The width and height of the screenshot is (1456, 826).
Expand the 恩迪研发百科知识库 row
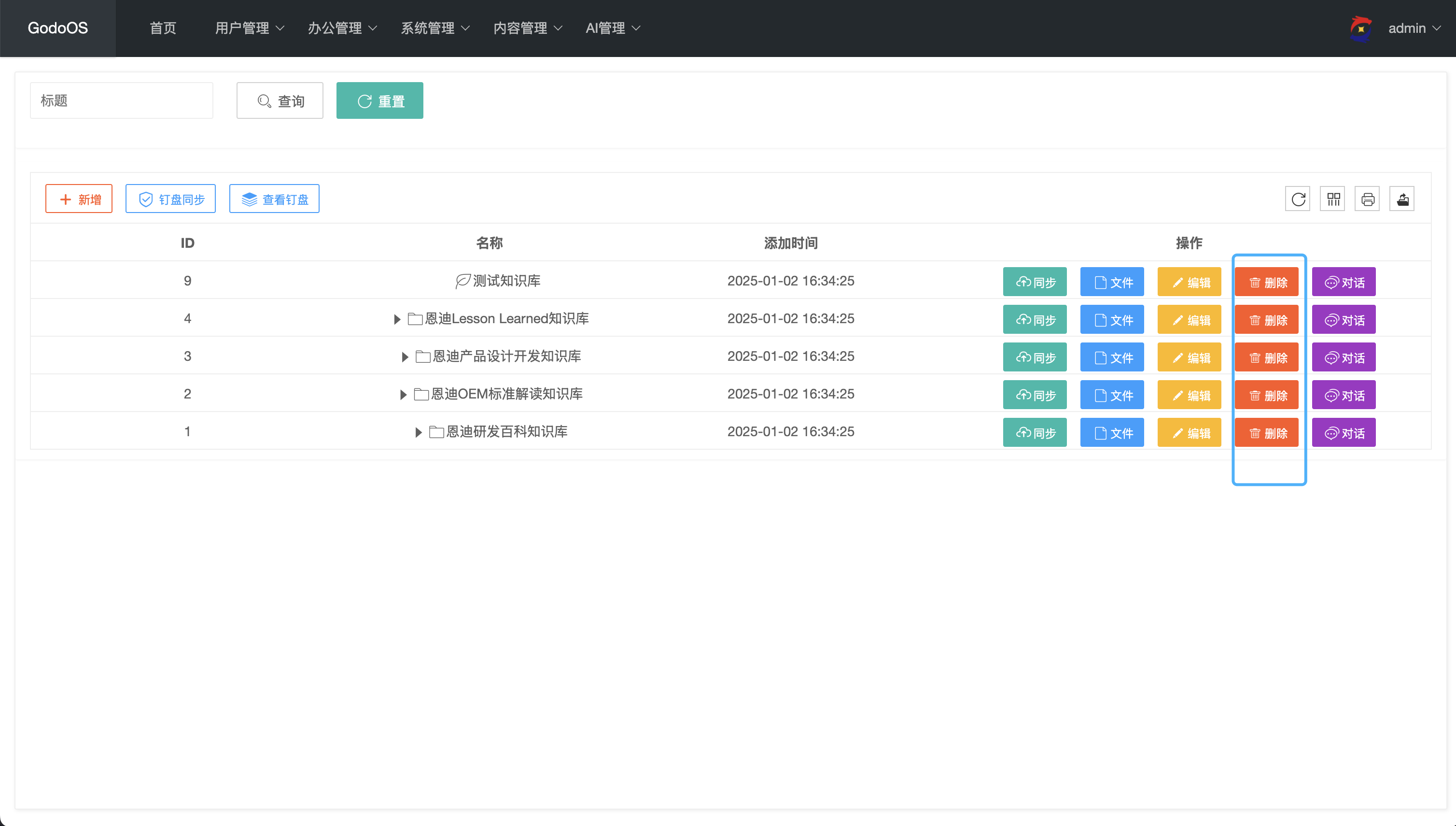point(418,432)
